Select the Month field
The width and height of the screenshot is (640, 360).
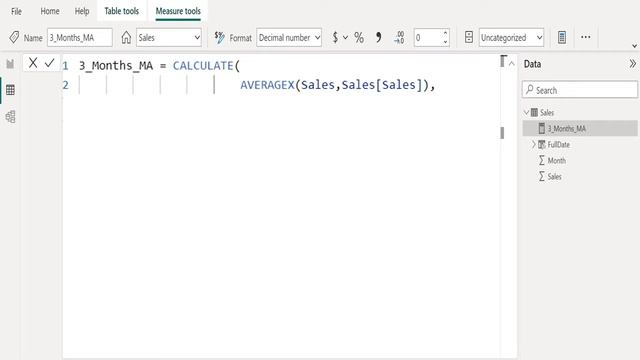pos(557,160)
